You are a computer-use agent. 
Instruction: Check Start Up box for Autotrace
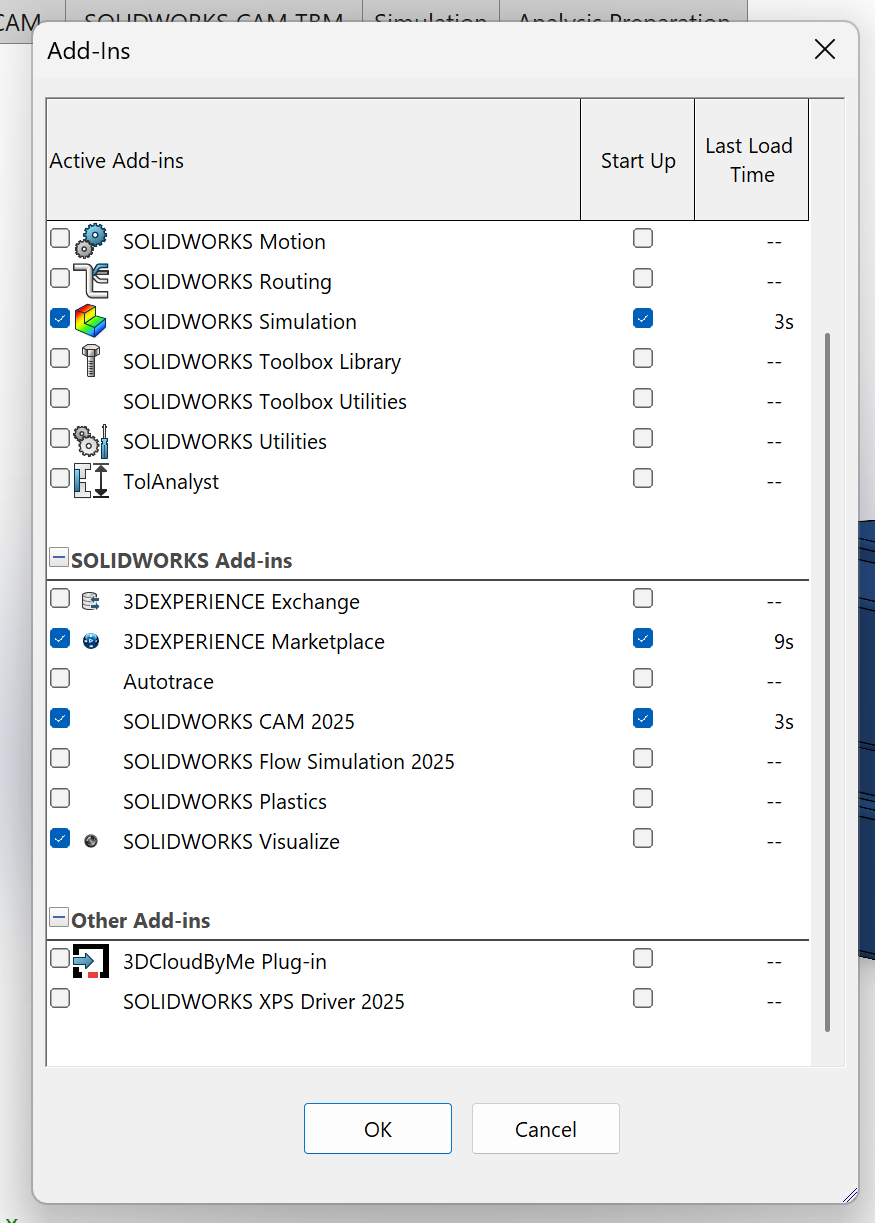point(643,678)
